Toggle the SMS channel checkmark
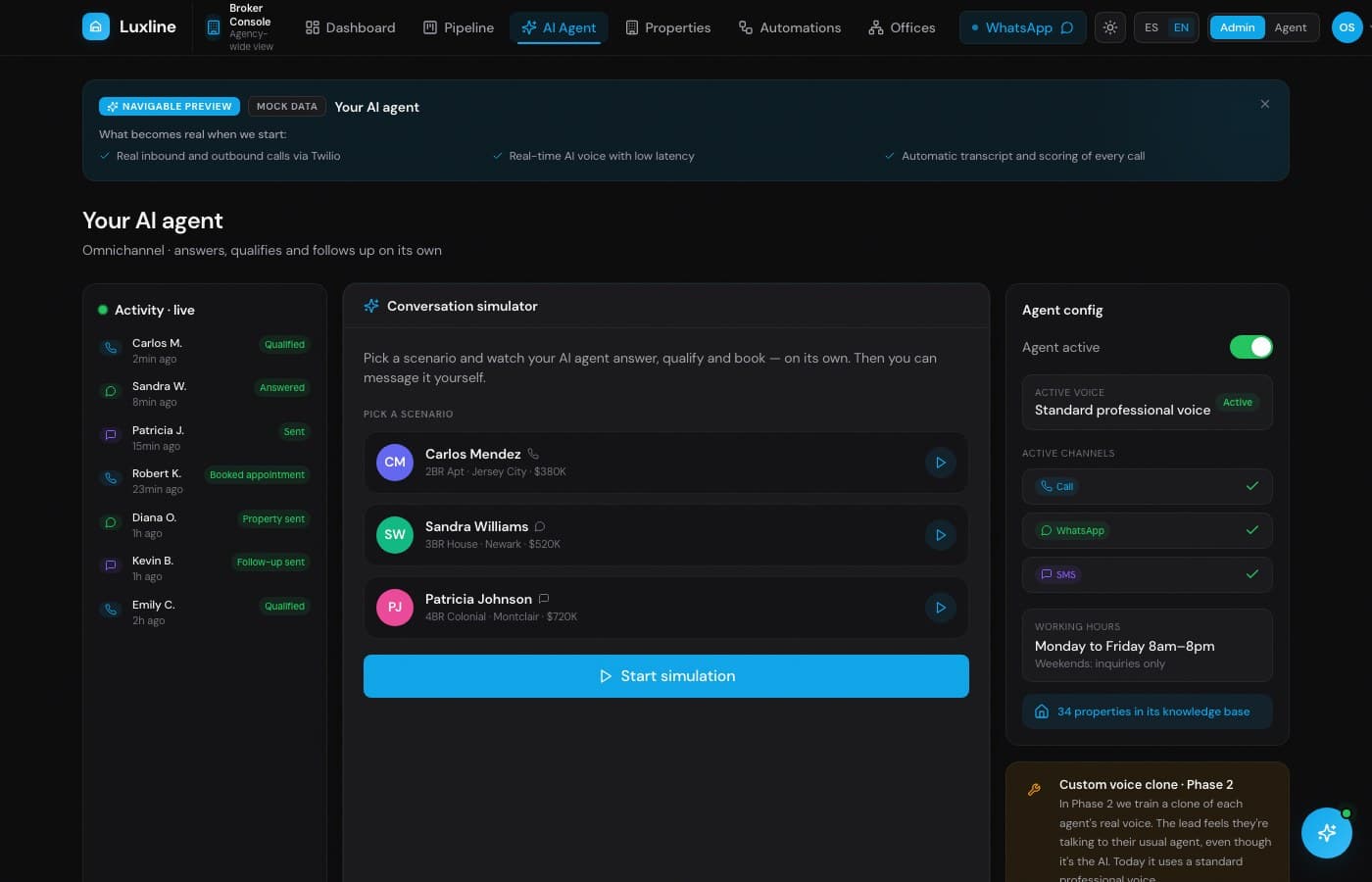Viewport: 1372px width, 882px height. (x=1251, y=574)
